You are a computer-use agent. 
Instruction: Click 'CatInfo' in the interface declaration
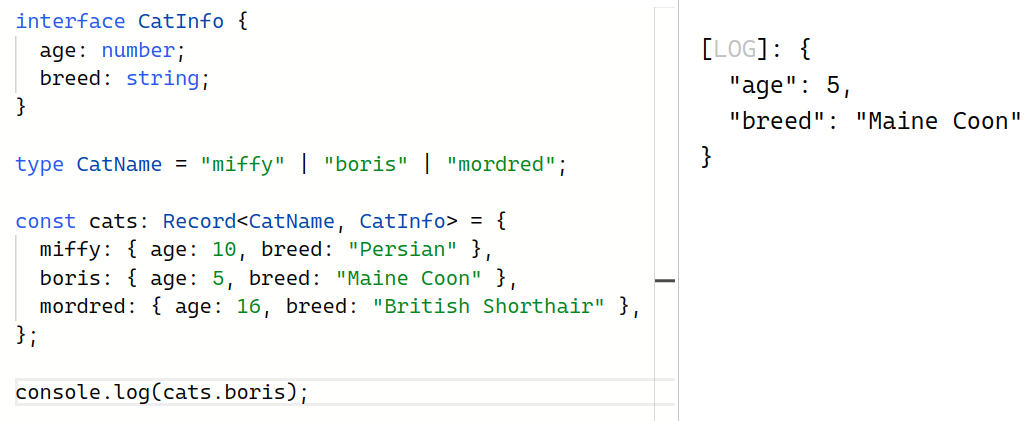(x=181, y=22)
